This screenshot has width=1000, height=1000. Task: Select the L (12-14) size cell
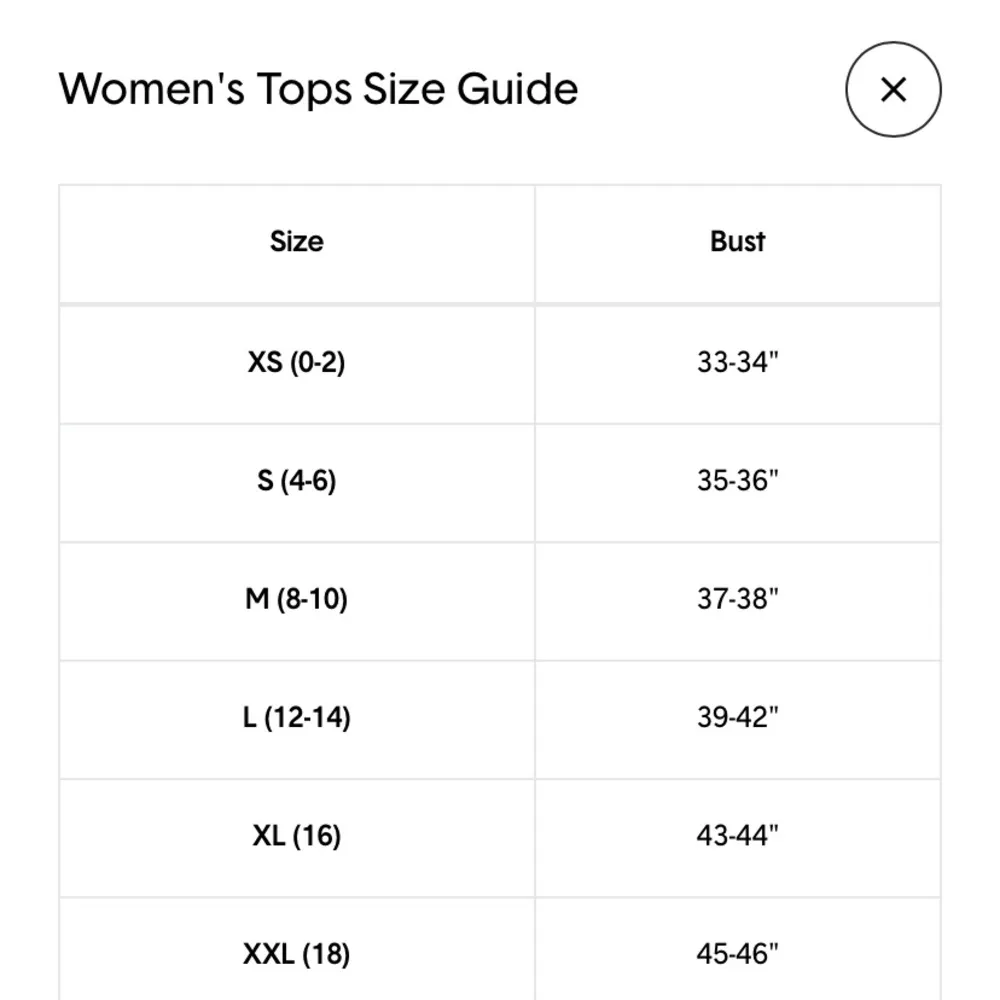(297, 718)
